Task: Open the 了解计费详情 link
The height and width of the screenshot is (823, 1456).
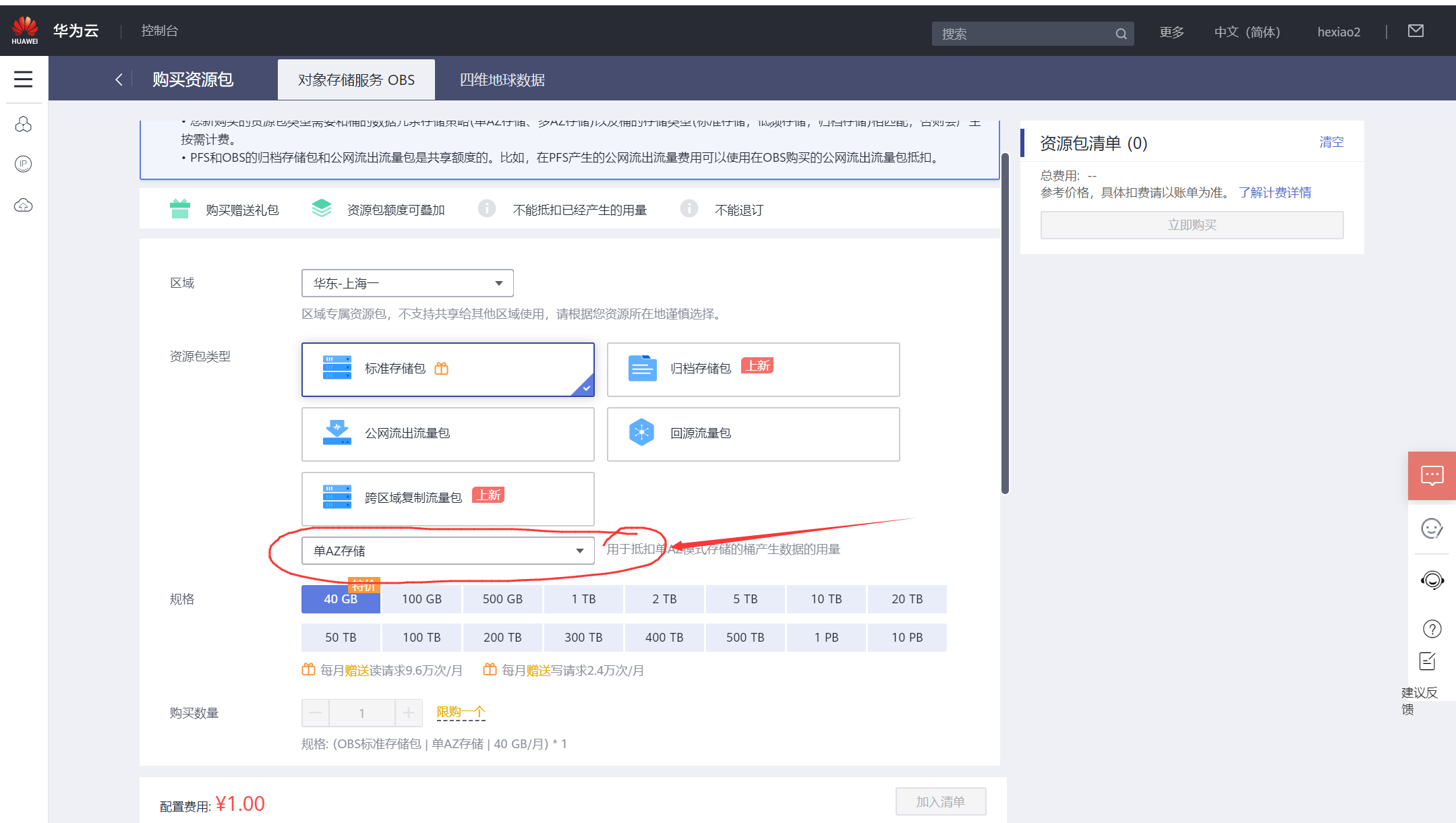Action: pyautogui.click(x=1275, y=192)
